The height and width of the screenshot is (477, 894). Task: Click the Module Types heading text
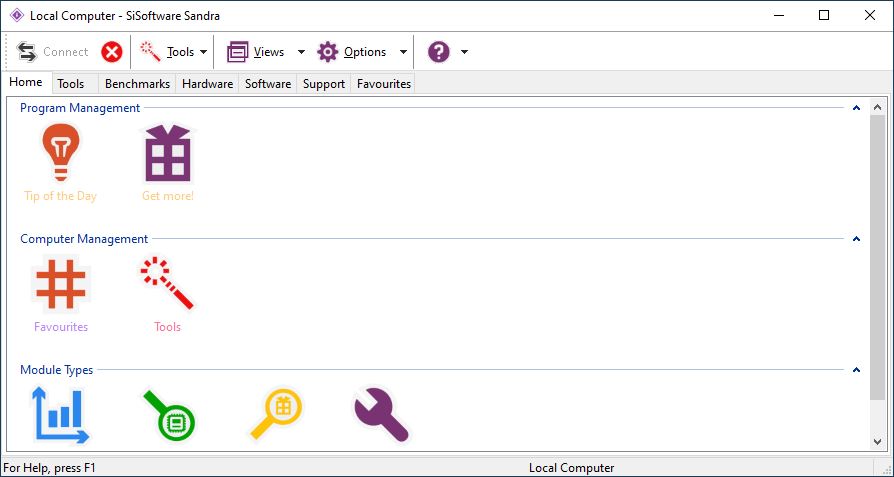pos(56,370)
